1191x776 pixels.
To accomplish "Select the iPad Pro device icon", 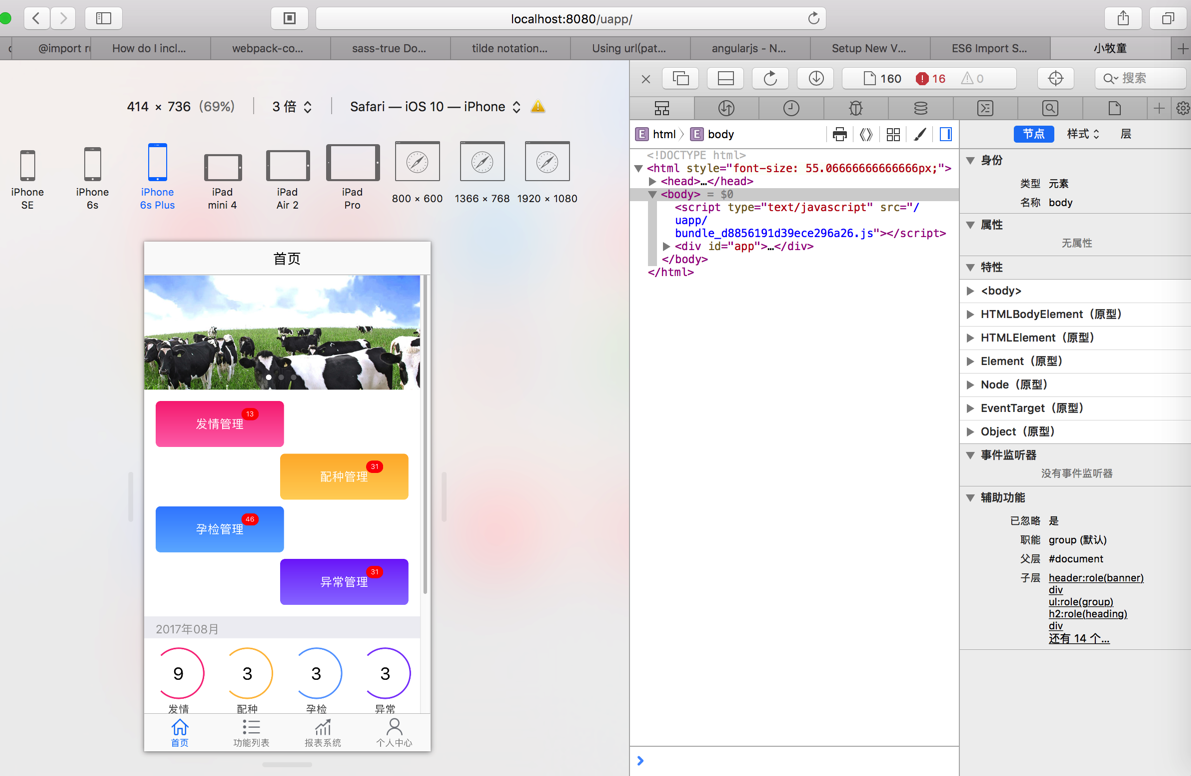I will pos(352,162).
